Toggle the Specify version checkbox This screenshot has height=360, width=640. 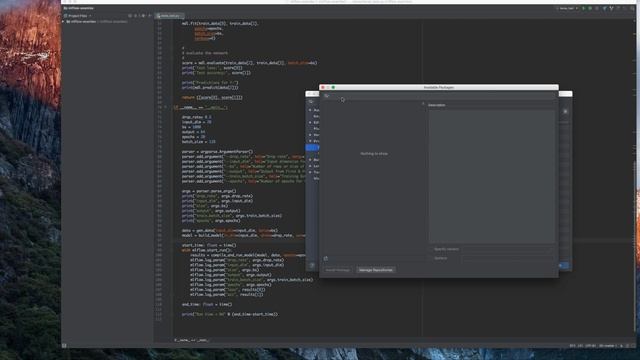(431, 249)
